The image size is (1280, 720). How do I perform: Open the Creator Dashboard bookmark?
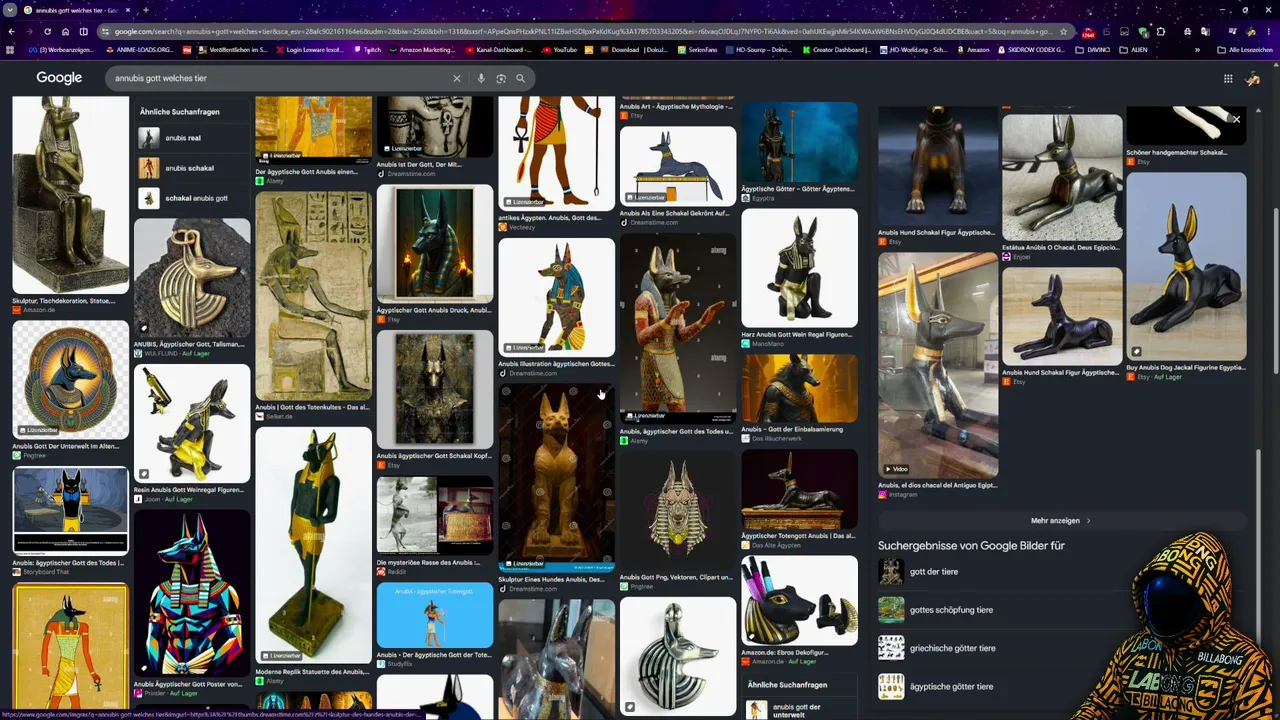836,49
